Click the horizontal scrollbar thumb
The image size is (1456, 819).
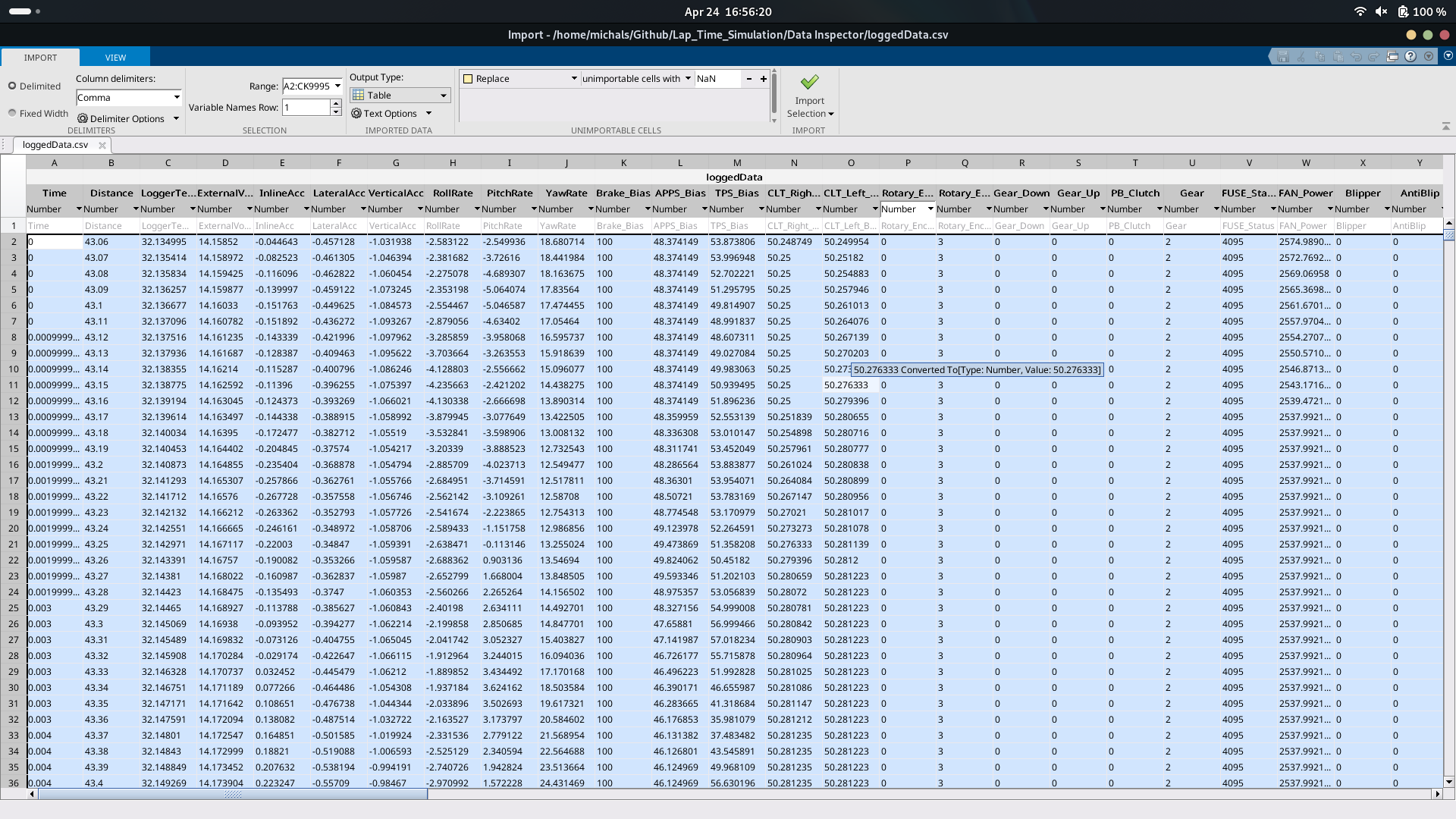click(x=233, y=794)
